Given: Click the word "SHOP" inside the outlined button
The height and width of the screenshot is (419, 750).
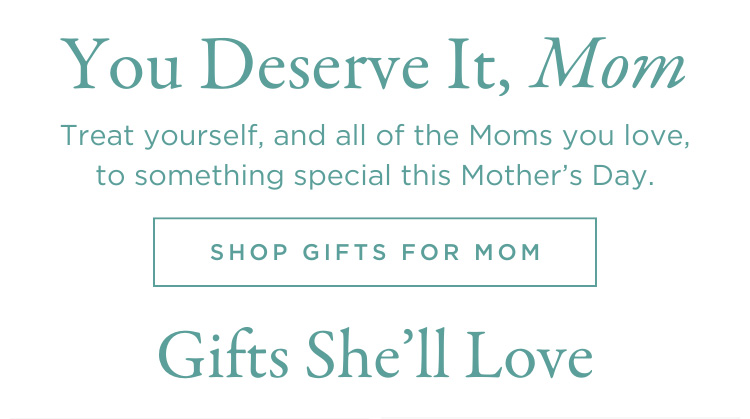Looking at the screenshot, I should (249, 252).
